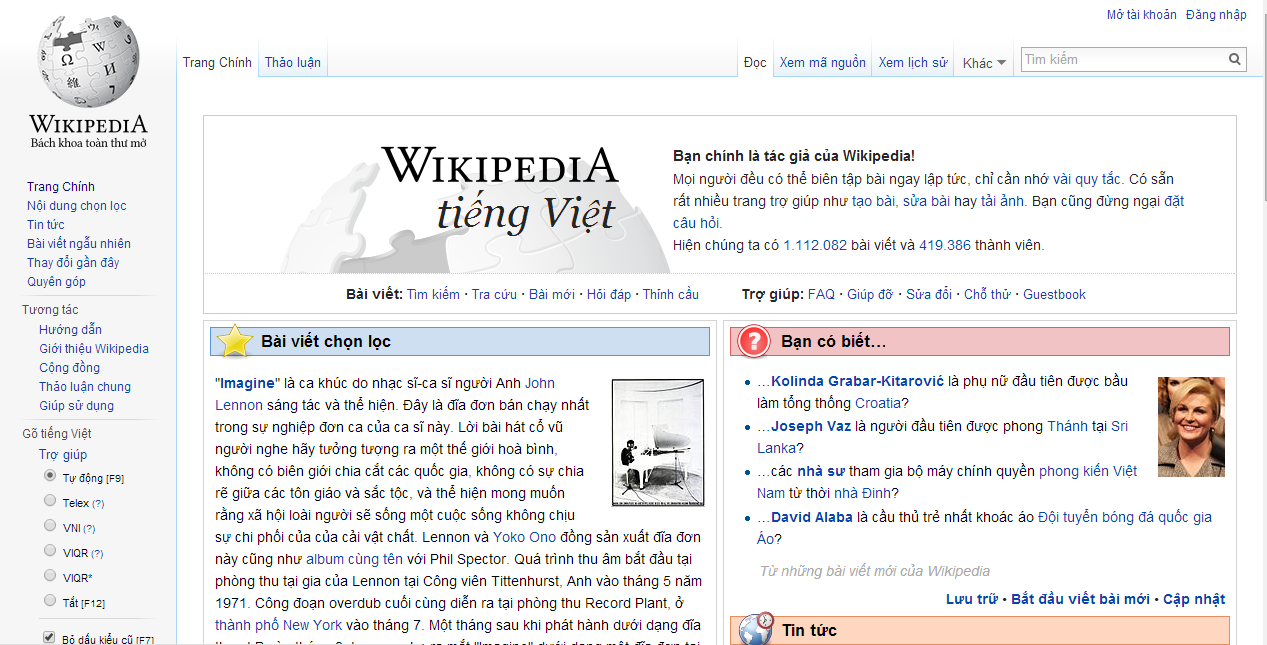Open the Bài mới link

[552, 294]
